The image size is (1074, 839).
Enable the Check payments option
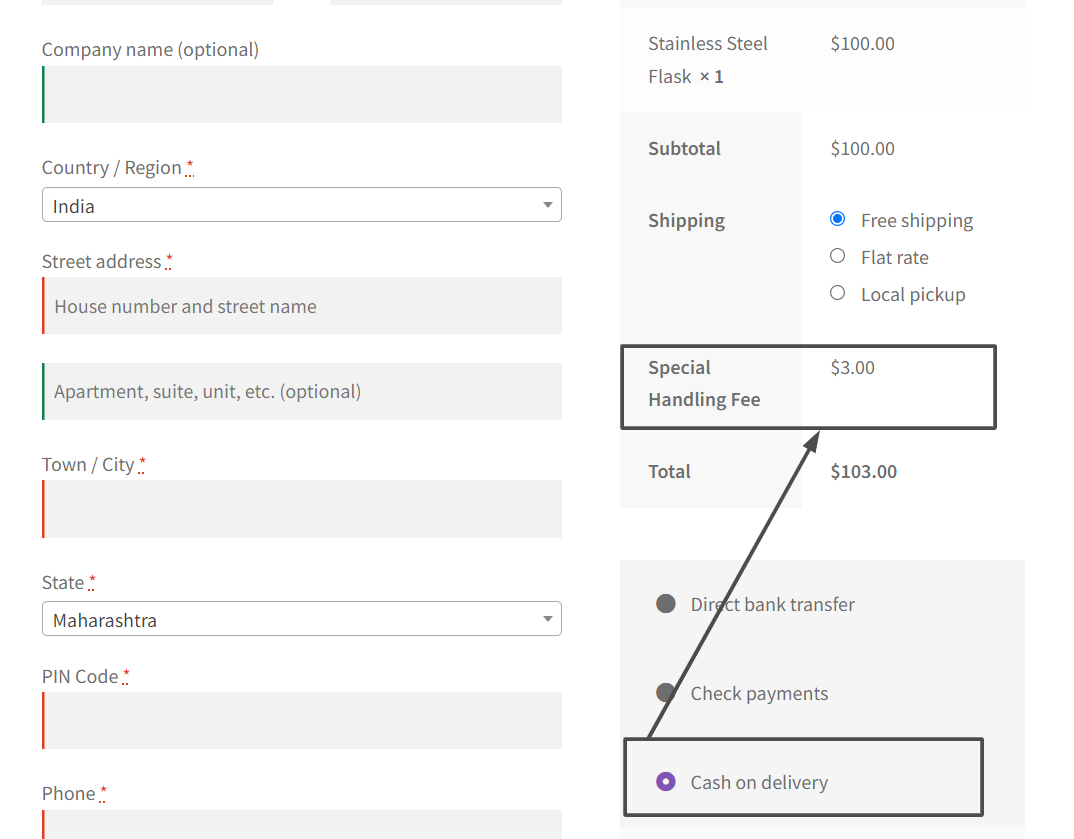[666, 692]
